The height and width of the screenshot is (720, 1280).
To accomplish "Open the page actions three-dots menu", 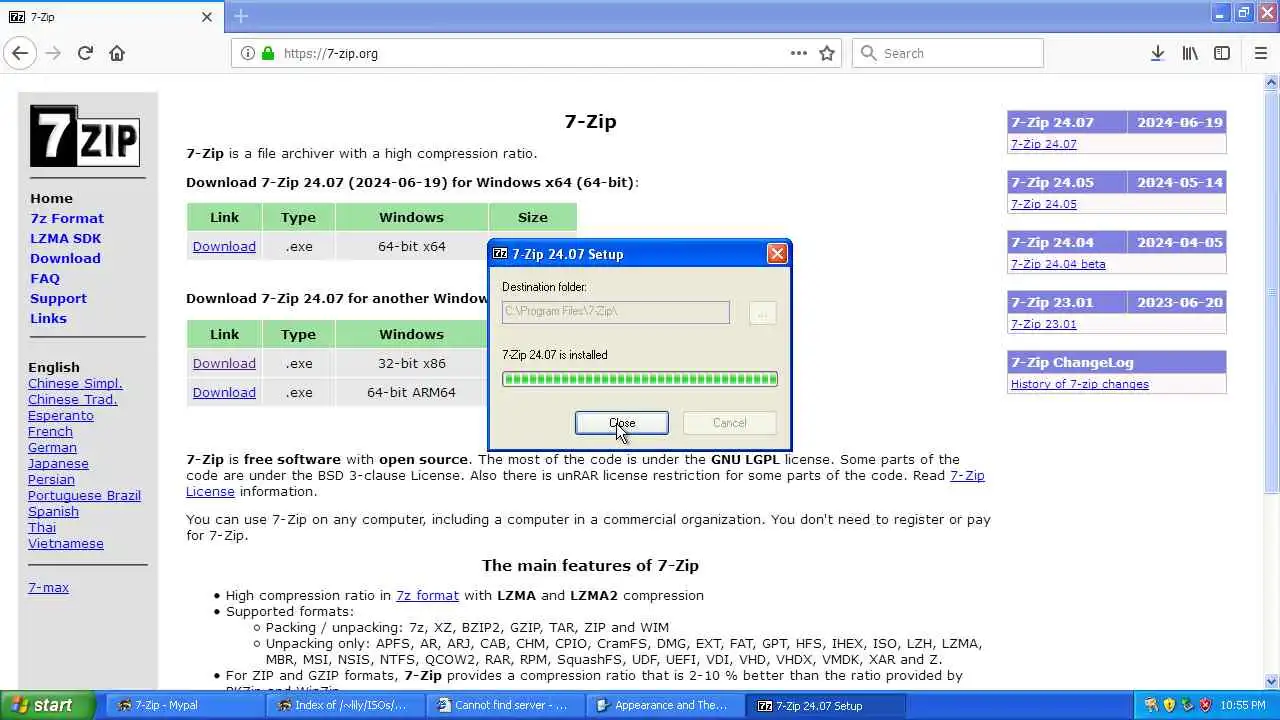I will pyautogui.click(x=798, y=53).
